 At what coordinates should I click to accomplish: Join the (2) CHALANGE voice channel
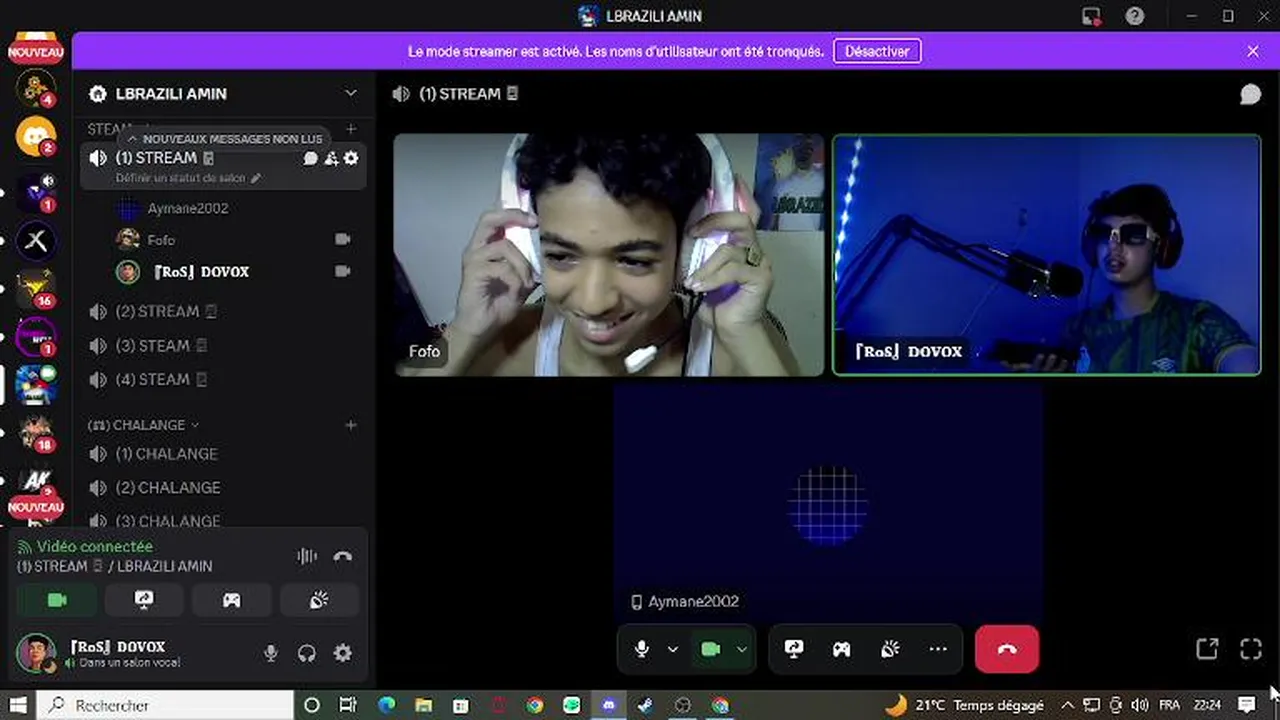click(x=224, y=487)
